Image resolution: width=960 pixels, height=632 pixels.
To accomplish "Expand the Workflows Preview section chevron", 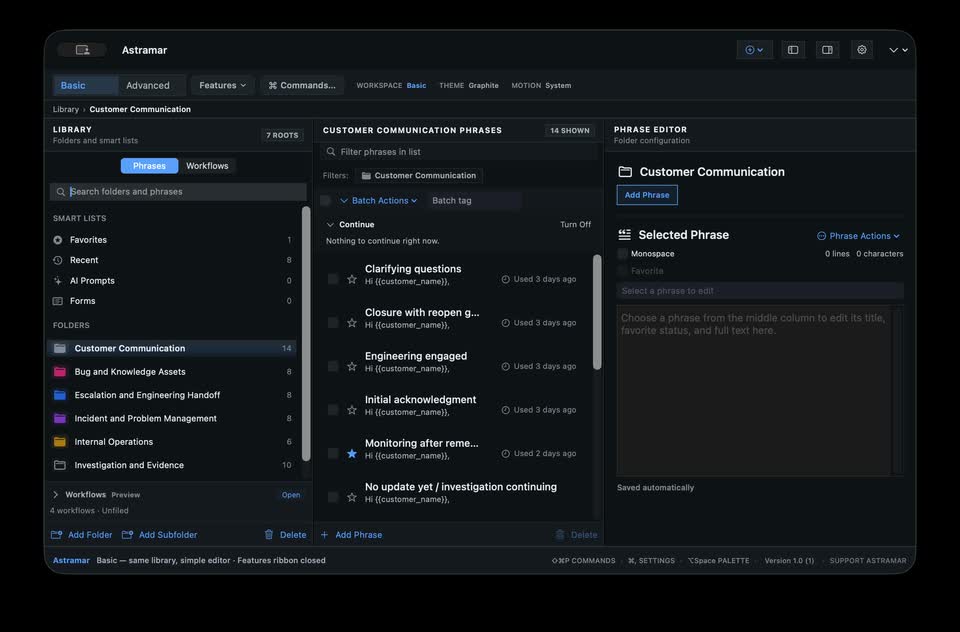I will point(56,495).
